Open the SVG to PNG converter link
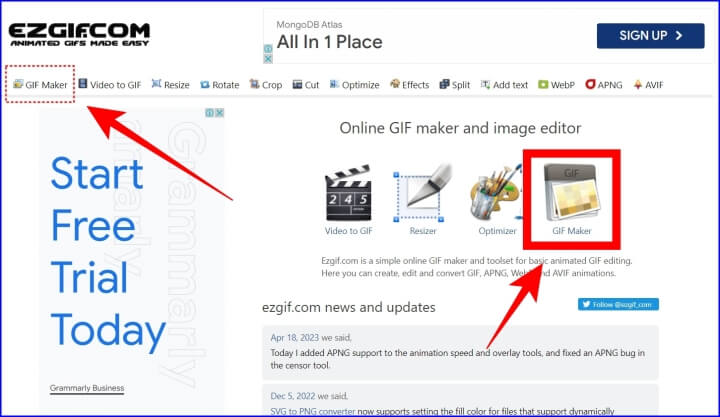 pyautogui.click(x=313, y=411)
